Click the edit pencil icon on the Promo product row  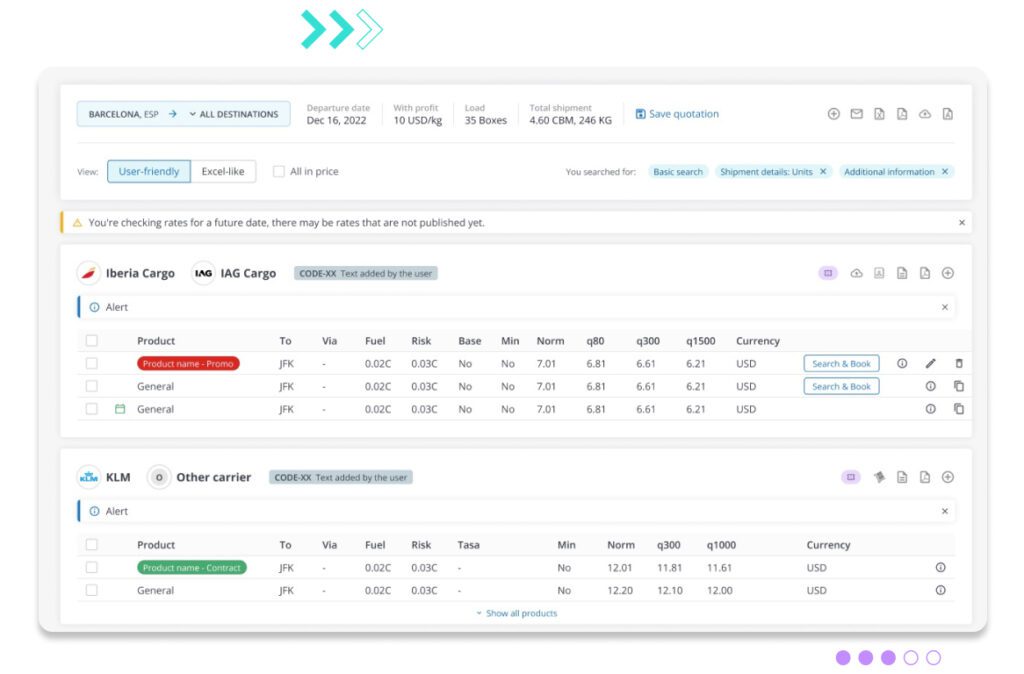933,362
